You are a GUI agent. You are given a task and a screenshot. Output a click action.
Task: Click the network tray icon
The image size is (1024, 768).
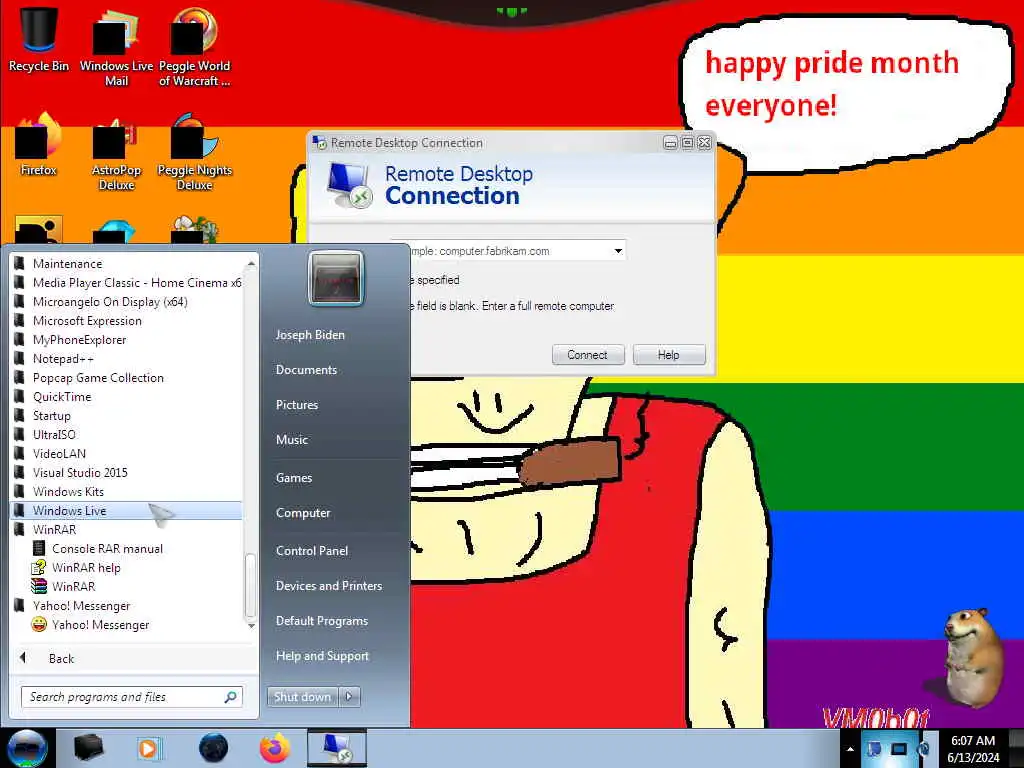[899, 749]
